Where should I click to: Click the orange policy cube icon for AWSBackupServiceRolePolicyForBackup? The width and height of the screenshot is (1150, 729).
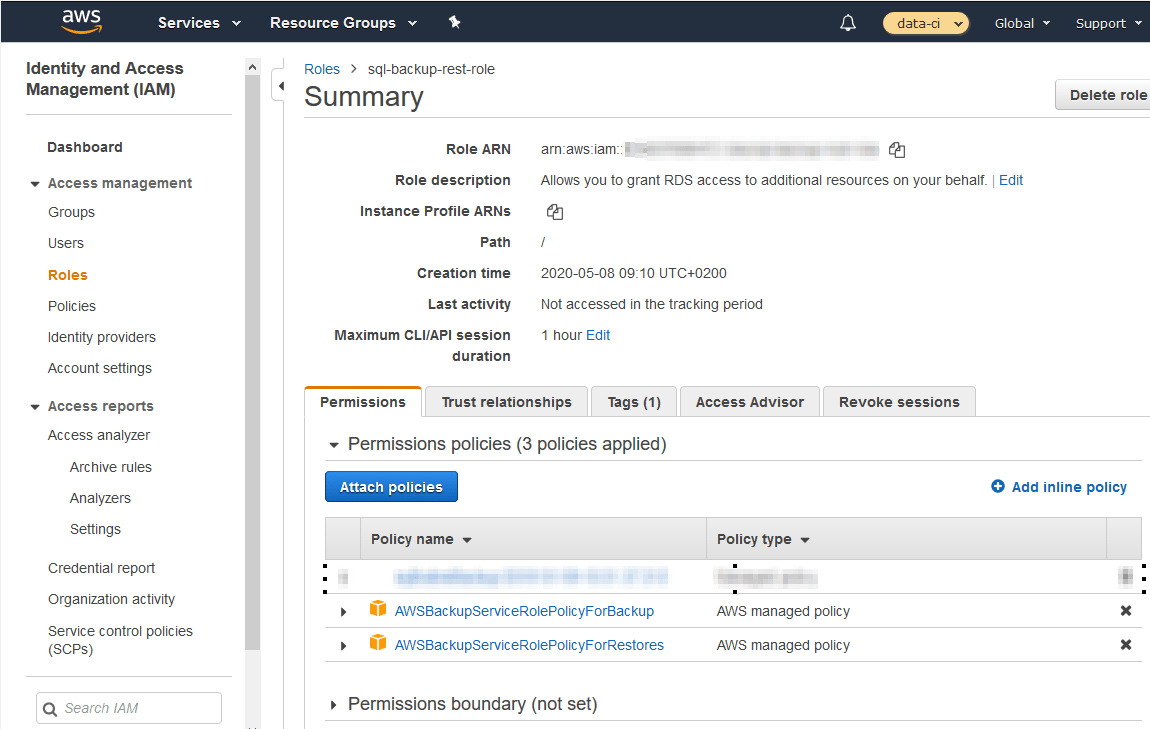[x=377, y=610]
